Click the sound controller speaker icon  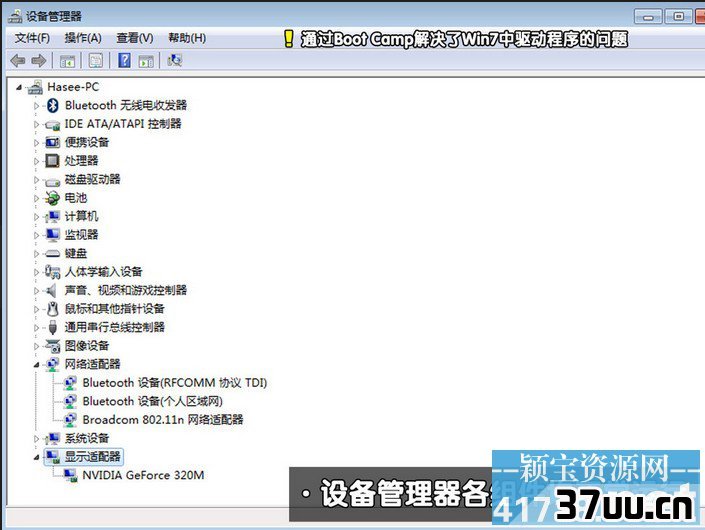pos(51,290)
